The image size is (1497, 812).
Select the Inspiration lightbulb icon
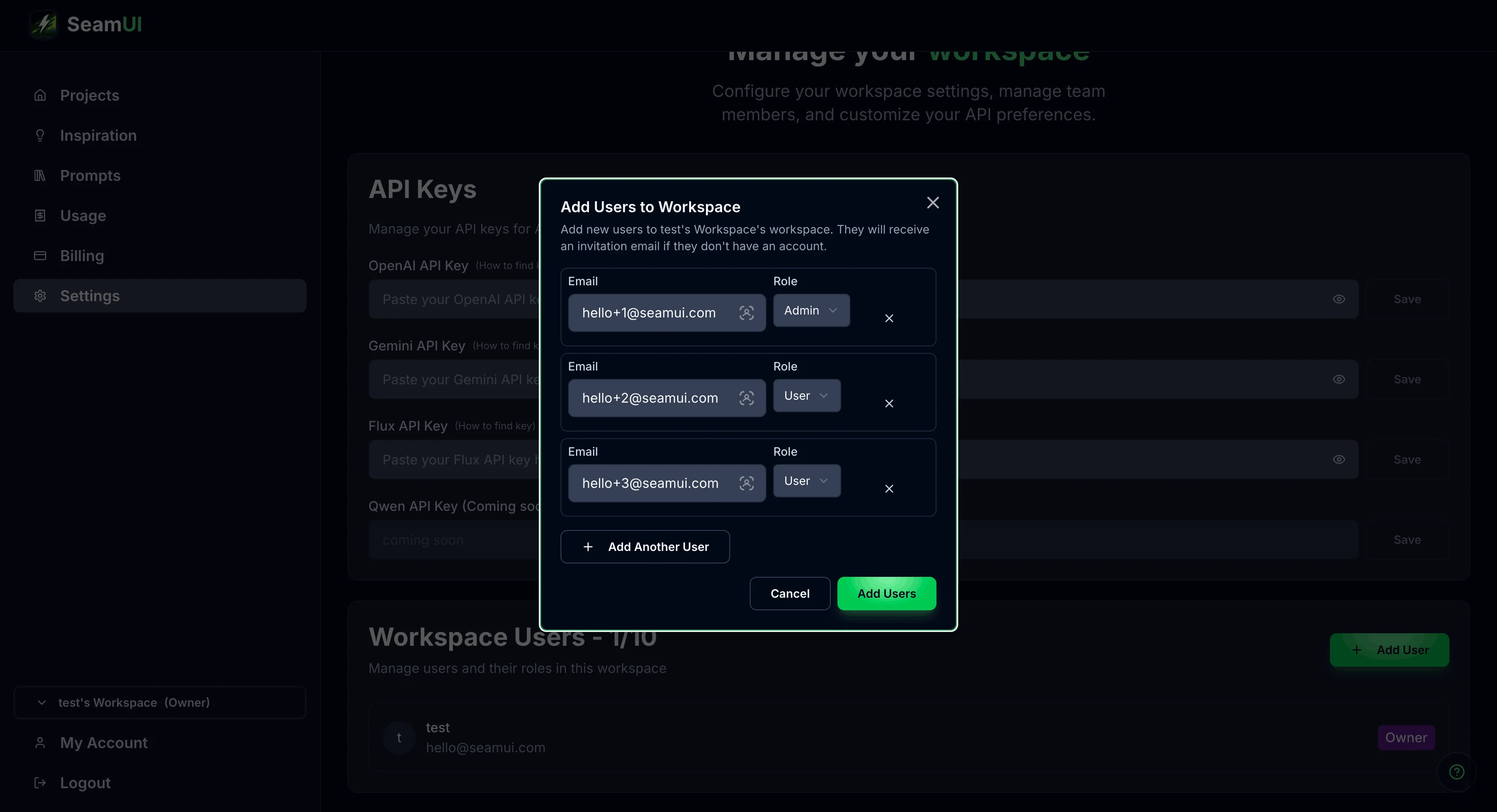[x=40, y=135]
